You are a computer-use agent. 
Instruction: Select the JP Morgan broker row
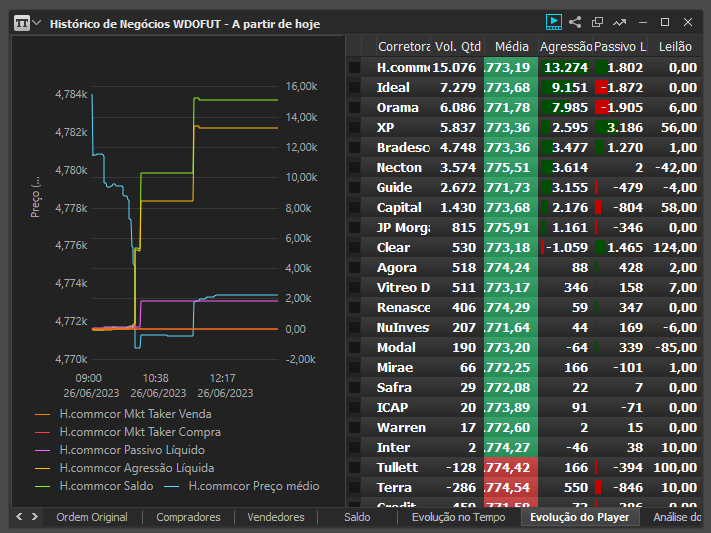click(525, 227)
